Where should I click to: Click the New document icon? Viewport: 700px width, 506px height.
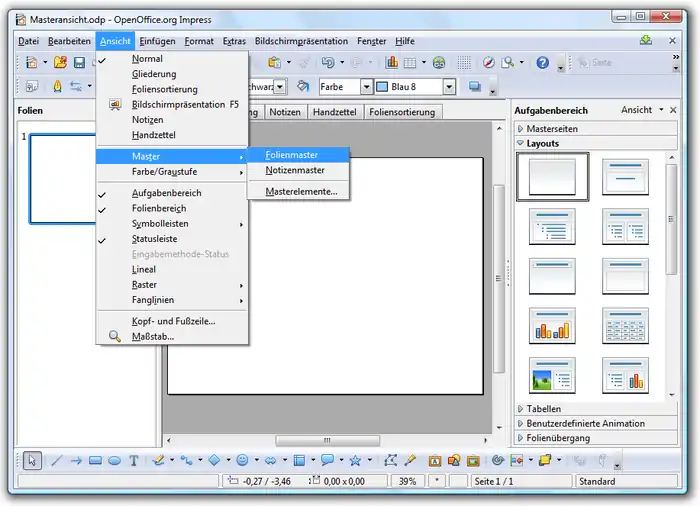tap(31, 63)
